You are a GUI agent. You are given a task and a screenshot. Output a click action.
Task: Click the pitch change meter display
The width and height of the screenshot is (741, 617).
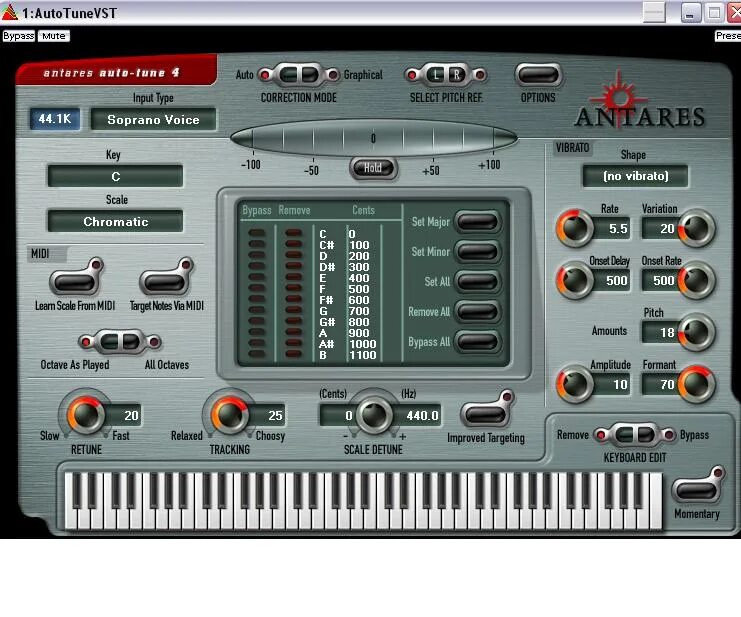(373, 138)
